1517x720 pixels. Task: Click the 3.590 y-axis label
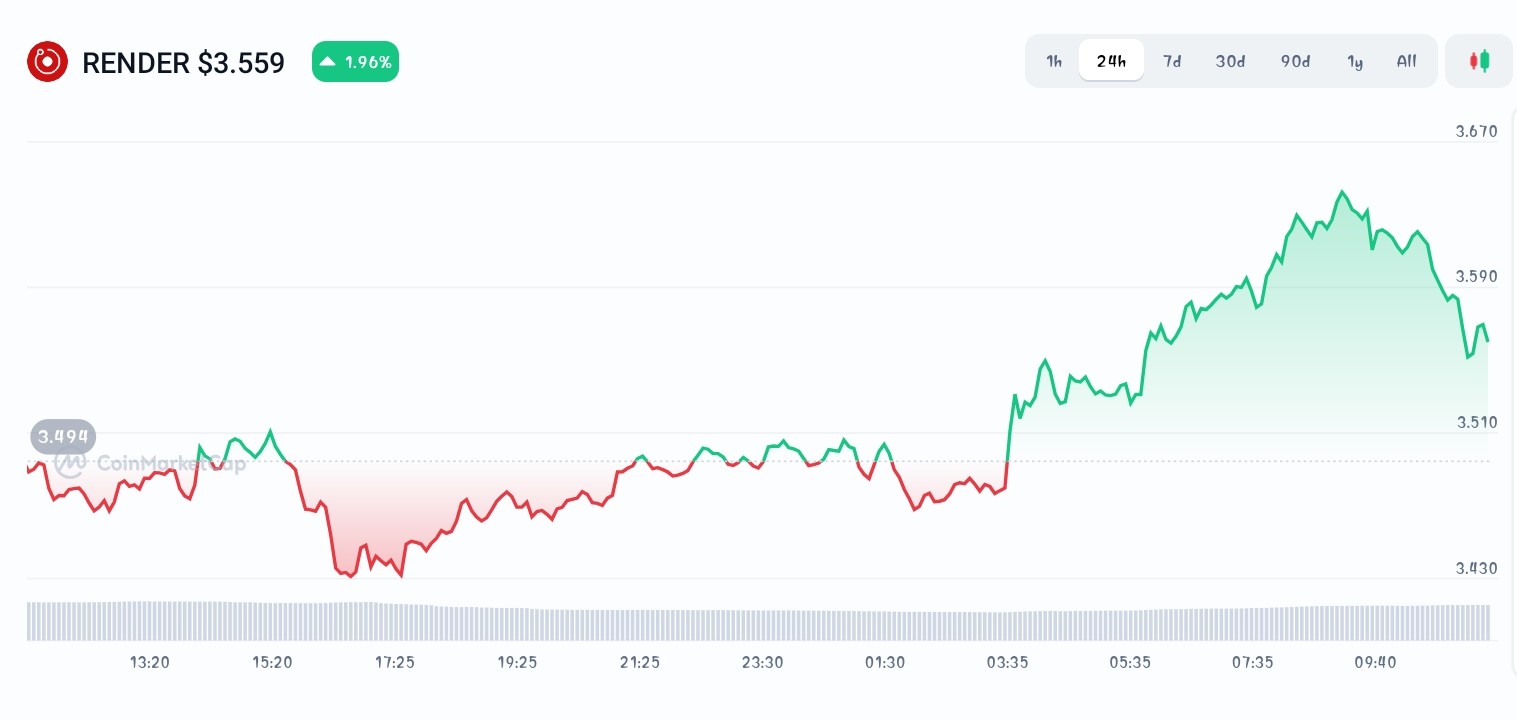(x=1476, y=276)
